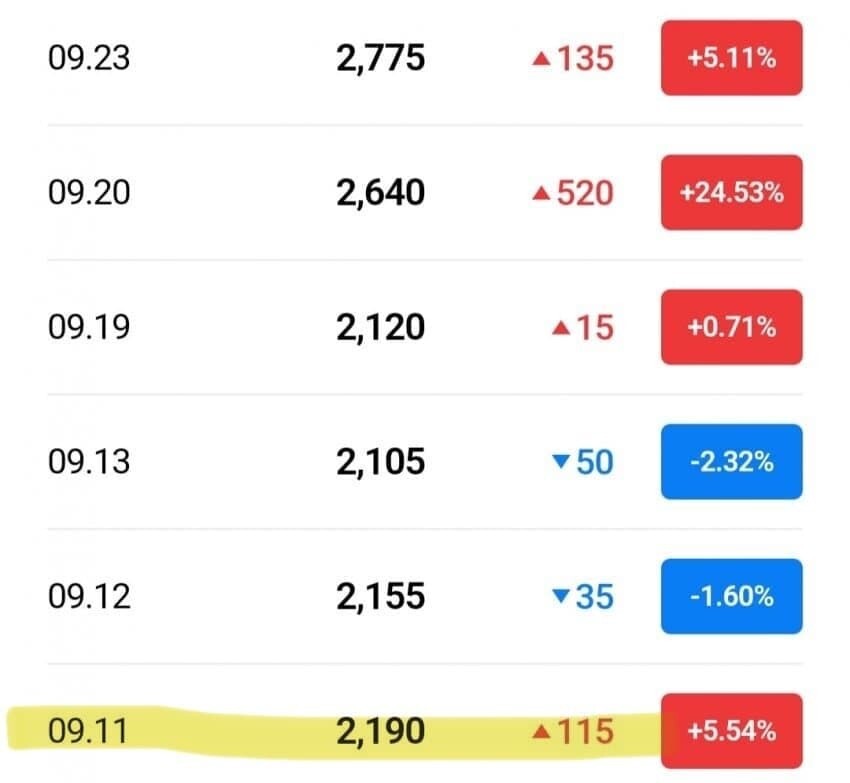Tap the 2,190 highlighted price

[x=380, y=731]
